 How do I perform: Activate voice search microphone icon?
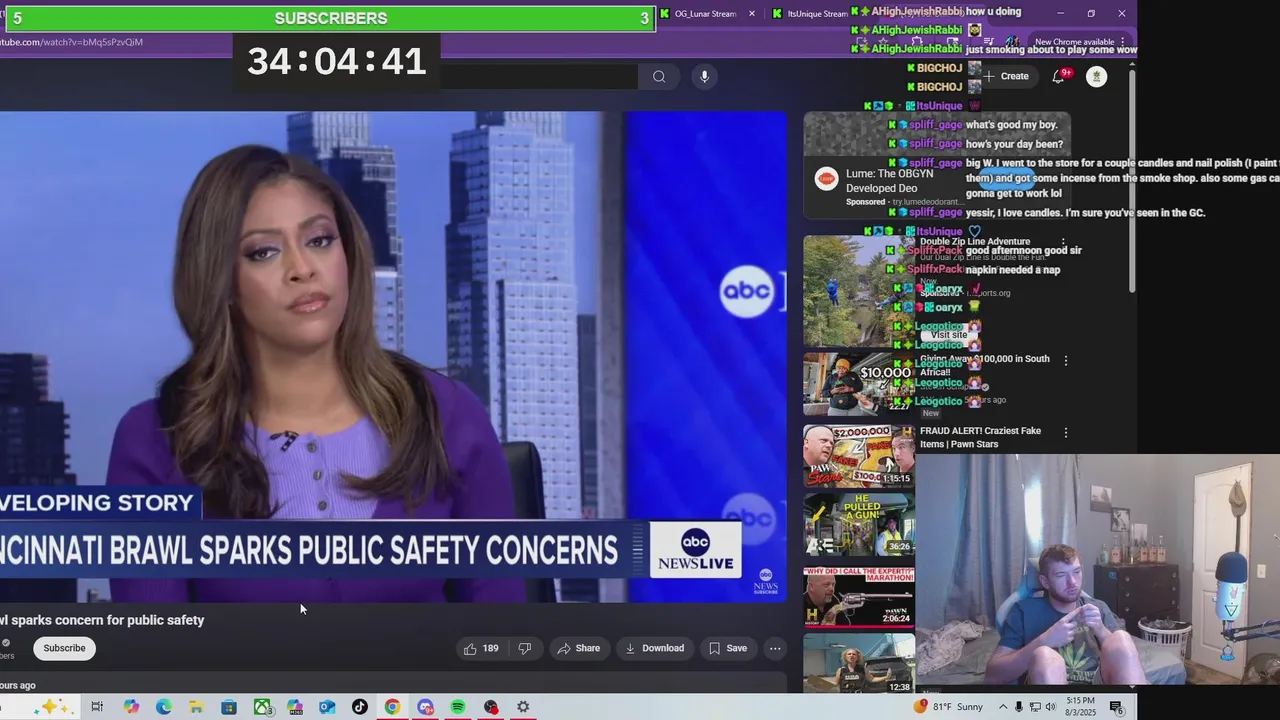pyautogui.click(x=704, y=77)
